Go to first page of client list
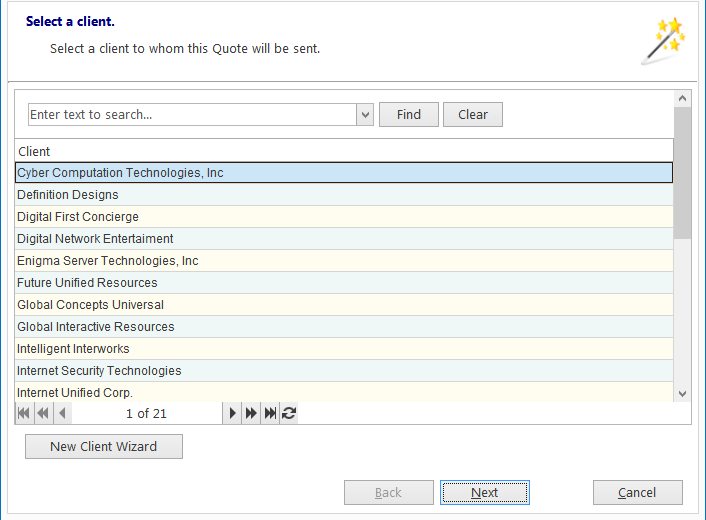 [x=24, y=413]
